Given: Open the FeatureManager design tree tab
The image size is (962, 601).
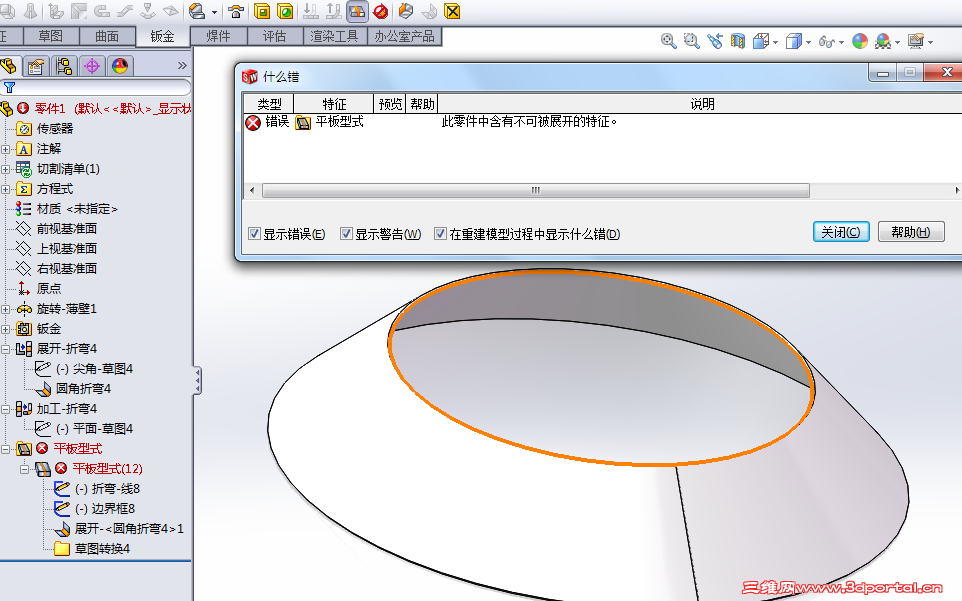Looking at the screenshot, I should [x=9, y=66].
